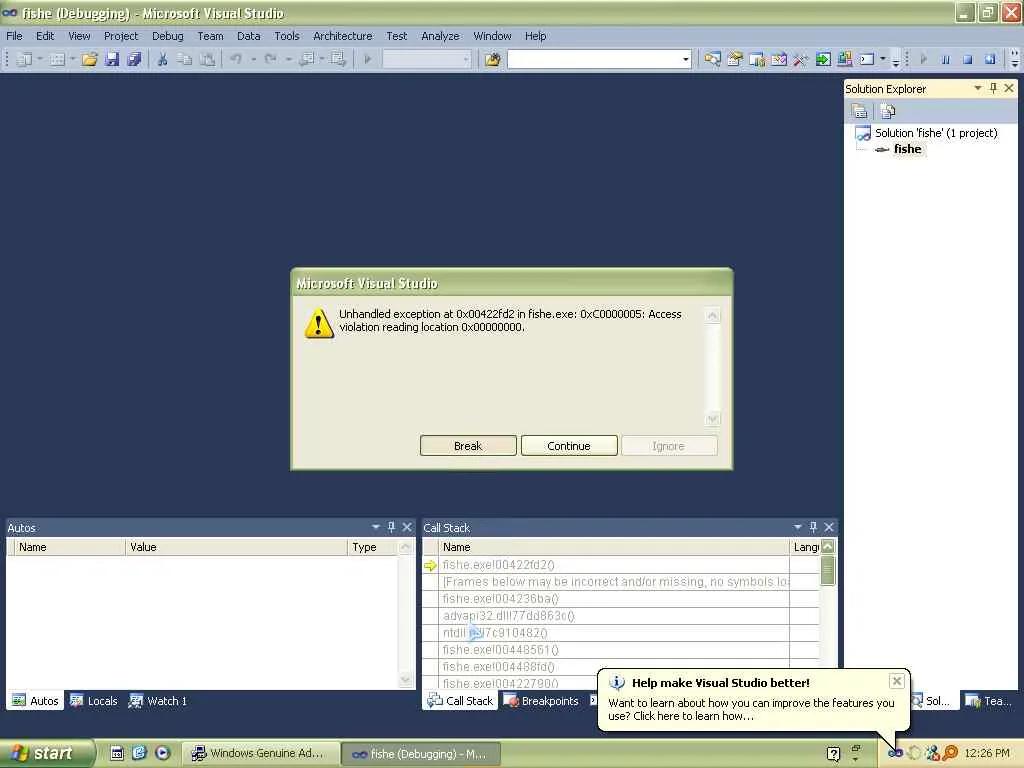Click the New Project toolbar icon

(24, 59)
